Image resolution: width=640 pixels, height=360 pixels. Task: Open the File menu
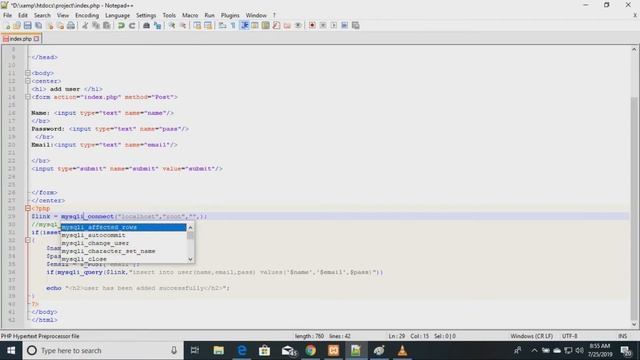point(7,16)
